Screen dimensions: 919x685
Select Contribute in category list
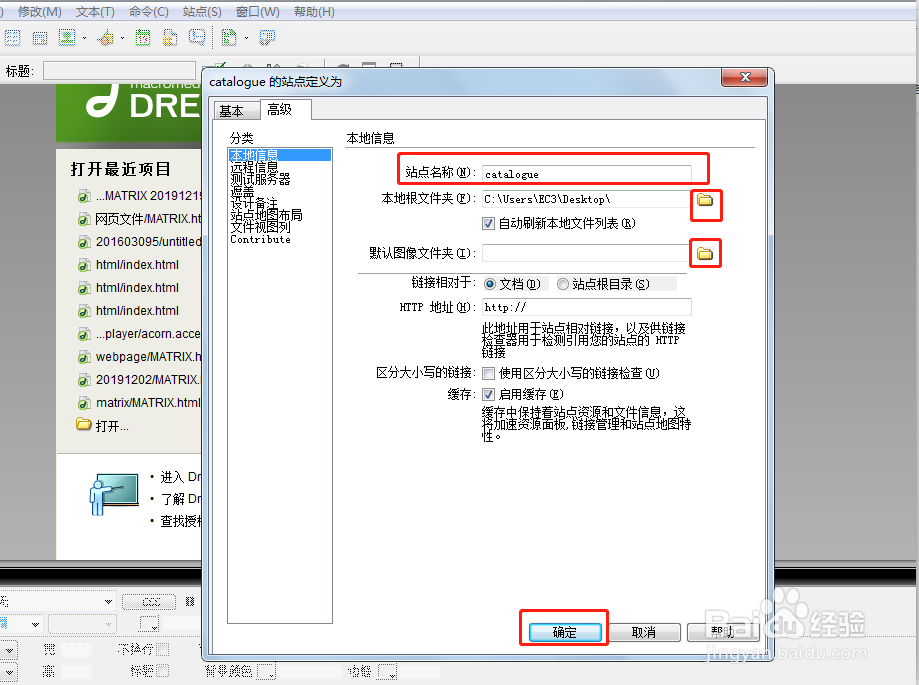[x=260, y=239]
